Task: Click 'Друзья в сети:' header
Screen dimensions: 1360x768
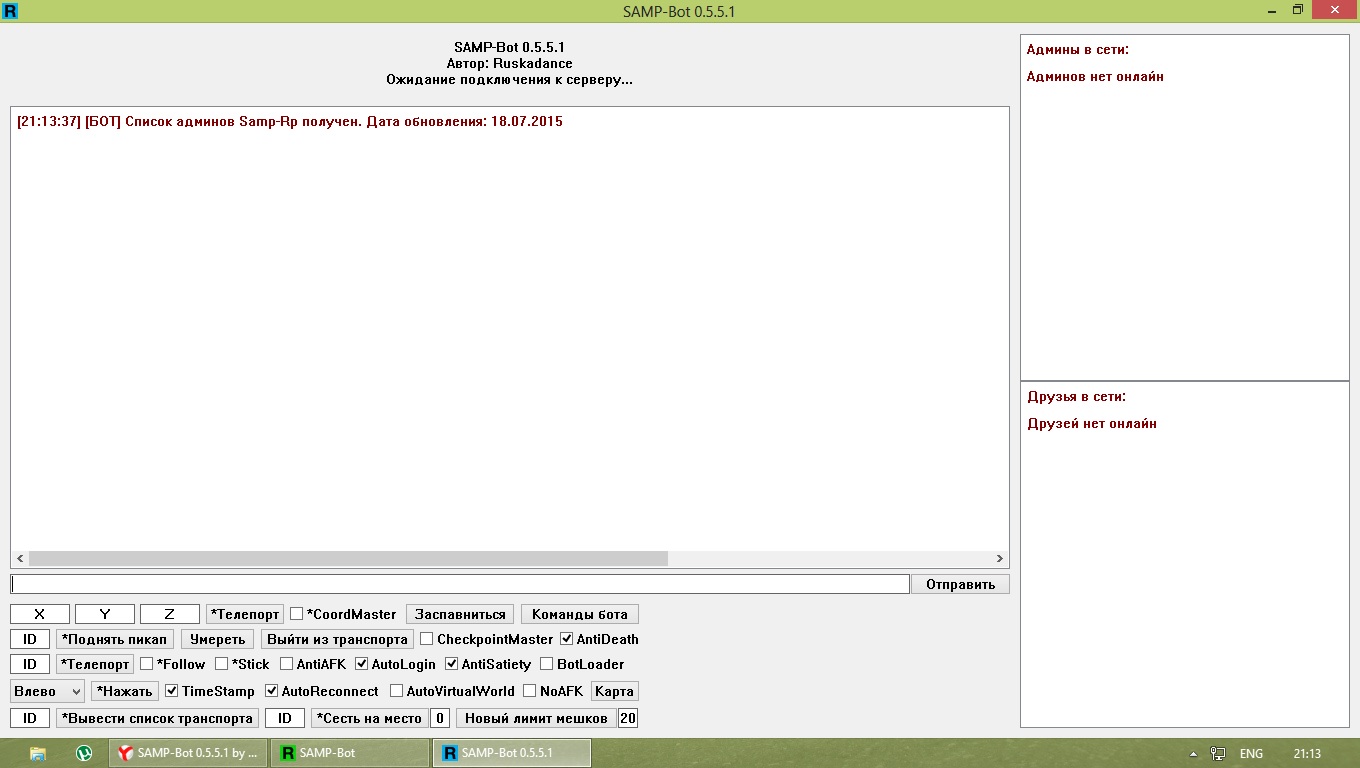Action: pyautogui.click(x=1076, y=397)
